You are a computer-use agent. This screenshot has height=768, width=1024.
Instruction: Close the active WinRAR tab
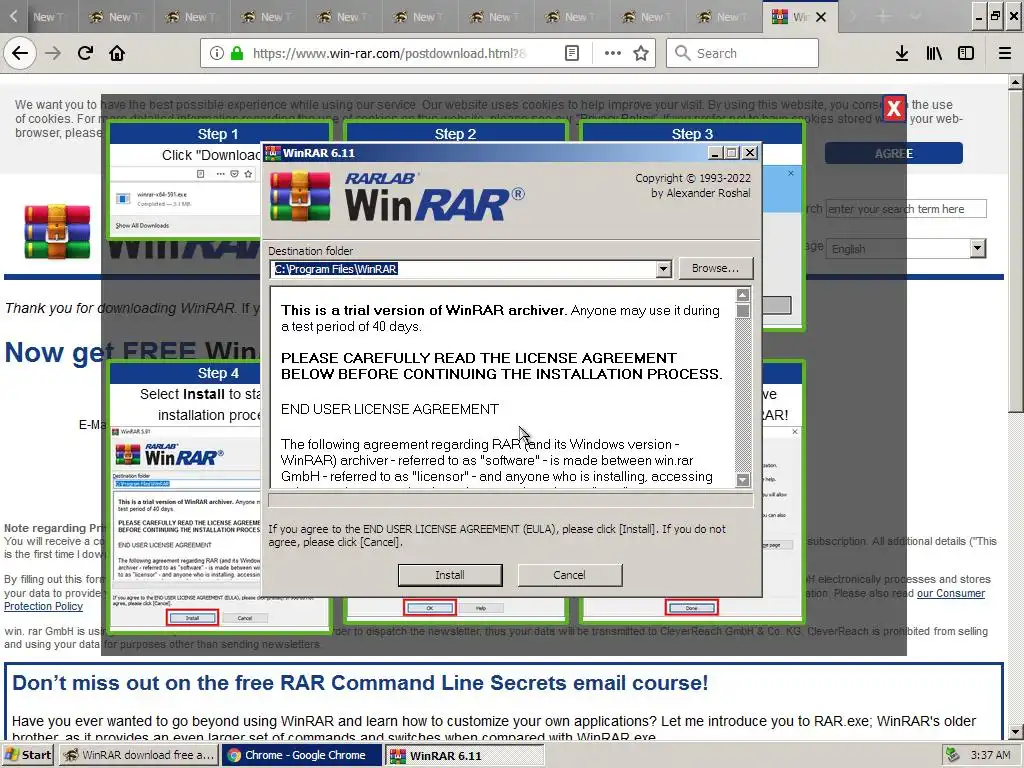[x=821, y=18]
